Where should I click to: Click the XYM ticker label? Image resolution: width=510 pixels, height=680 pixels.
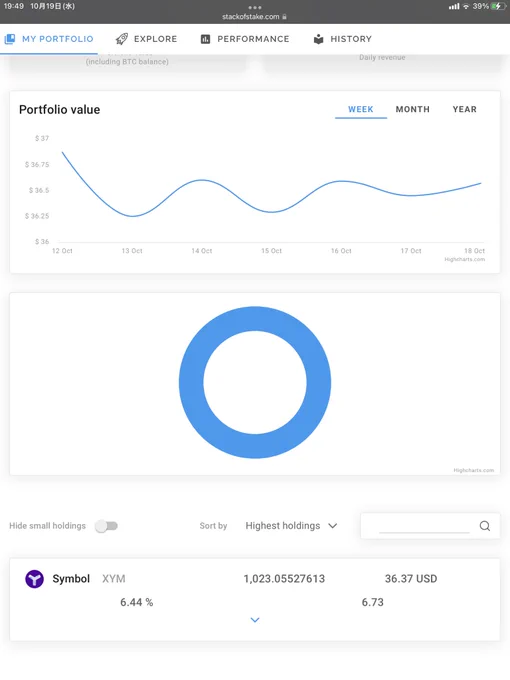click(x=114, y=579)
